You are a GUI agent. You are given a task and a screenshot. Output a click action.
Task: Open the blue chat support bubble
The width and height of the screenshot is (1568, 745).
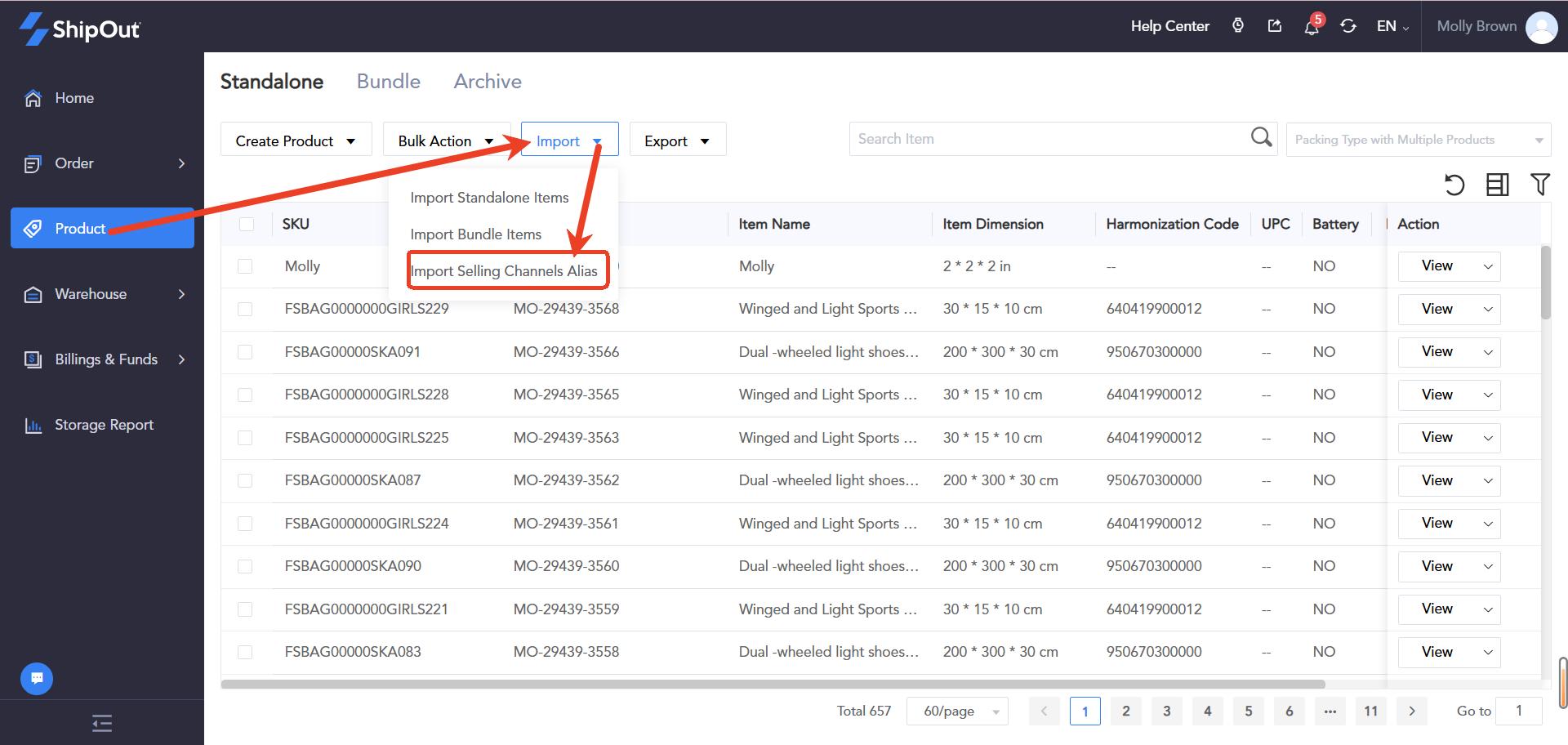[x=37, y=678]
